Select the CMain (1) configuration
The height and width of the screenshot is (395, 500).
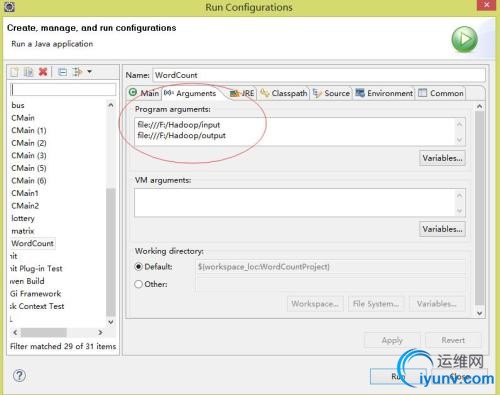pos(29,130)
